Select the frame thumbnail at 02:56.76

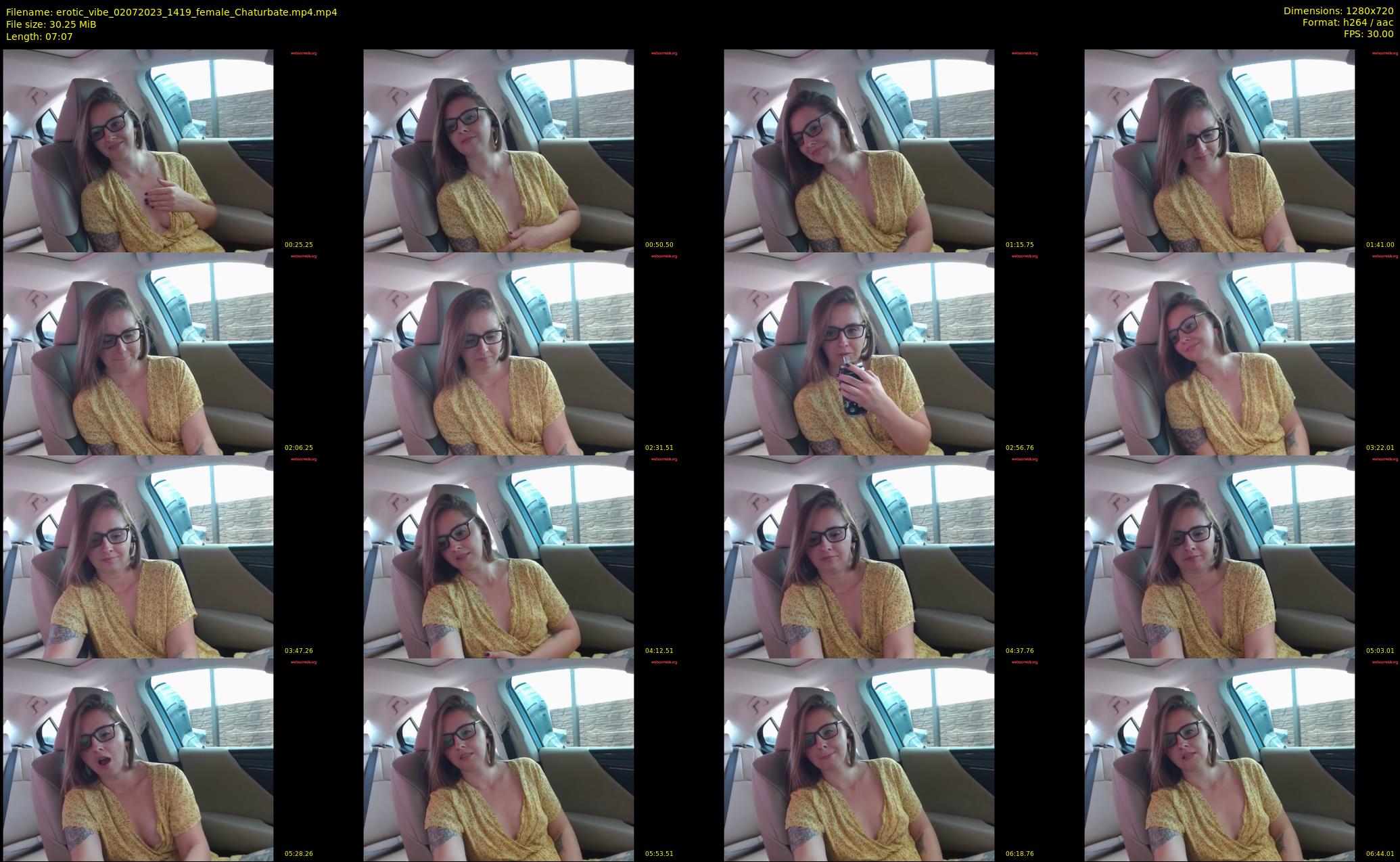859,354
